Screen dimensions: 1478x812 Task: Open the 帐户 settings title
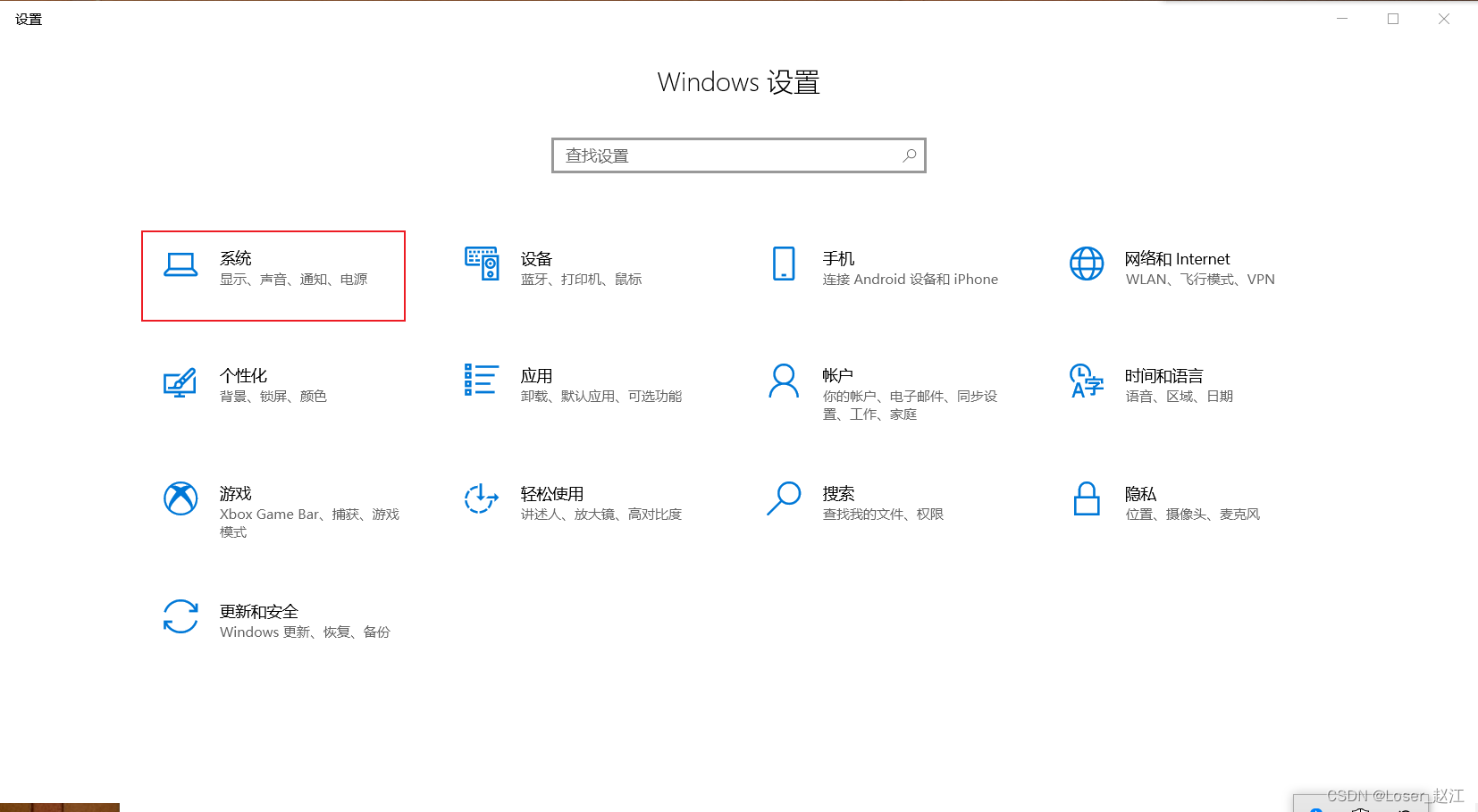click(838, 376)
